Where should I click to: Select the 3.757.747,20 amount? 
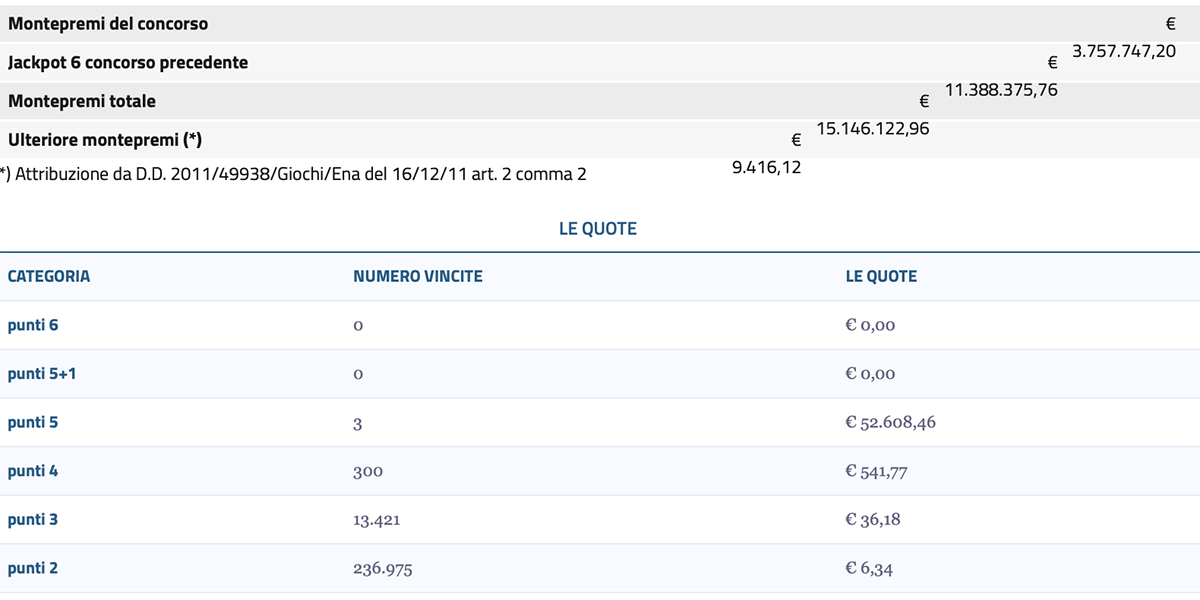1124,51
